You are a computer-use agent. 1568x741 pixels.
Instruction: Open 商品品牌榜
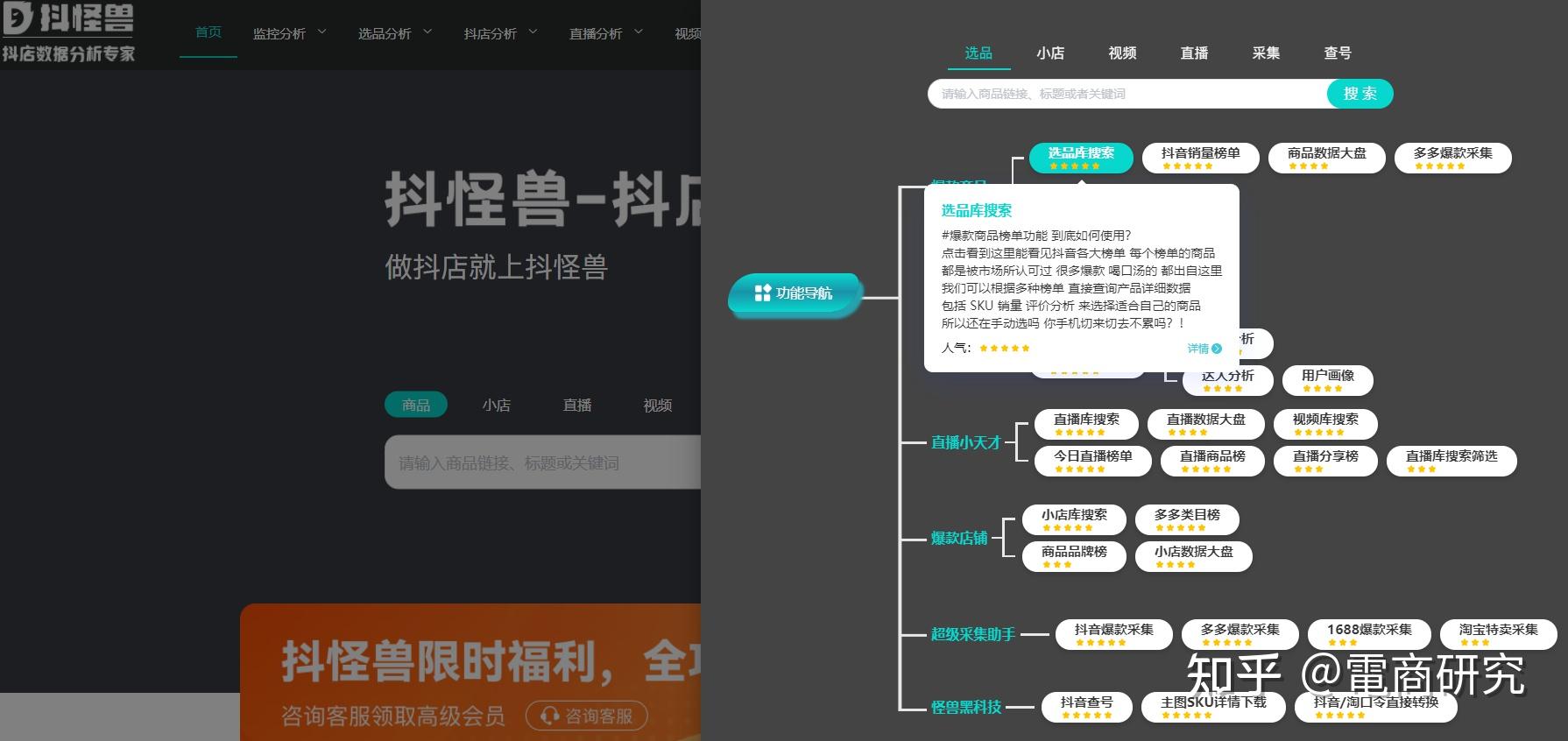point(1074,556)
